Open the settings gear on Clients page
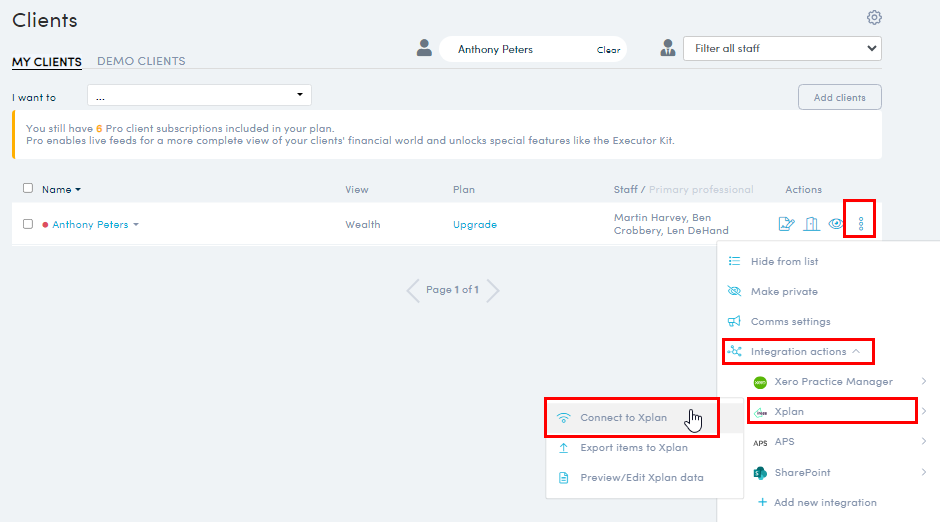The width and height of the screenshot is (940, 522). click(x=874, y=18)
